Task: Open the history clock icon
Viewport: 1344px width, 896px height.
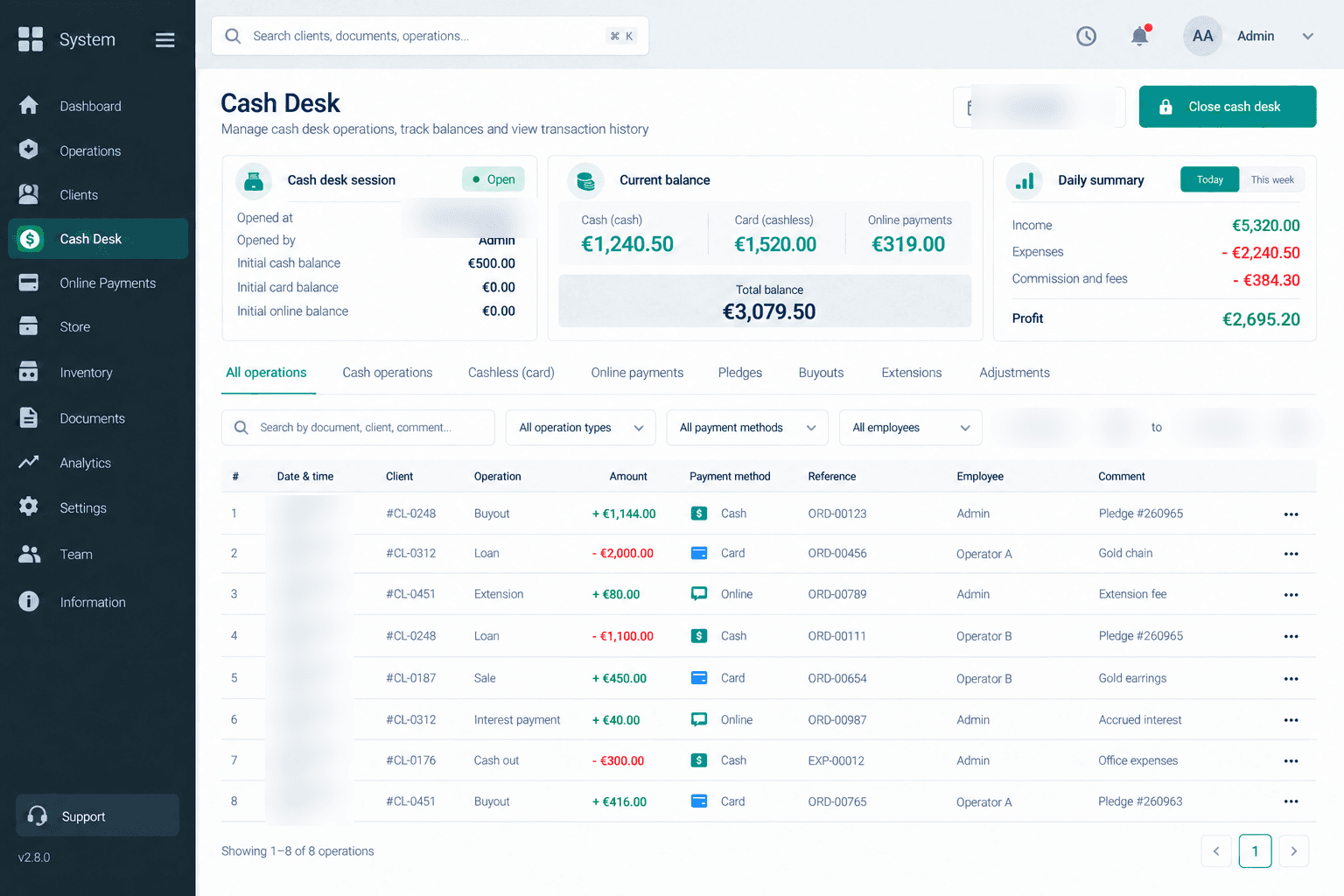Action: pyautogui.click(x=1086, y=36)
